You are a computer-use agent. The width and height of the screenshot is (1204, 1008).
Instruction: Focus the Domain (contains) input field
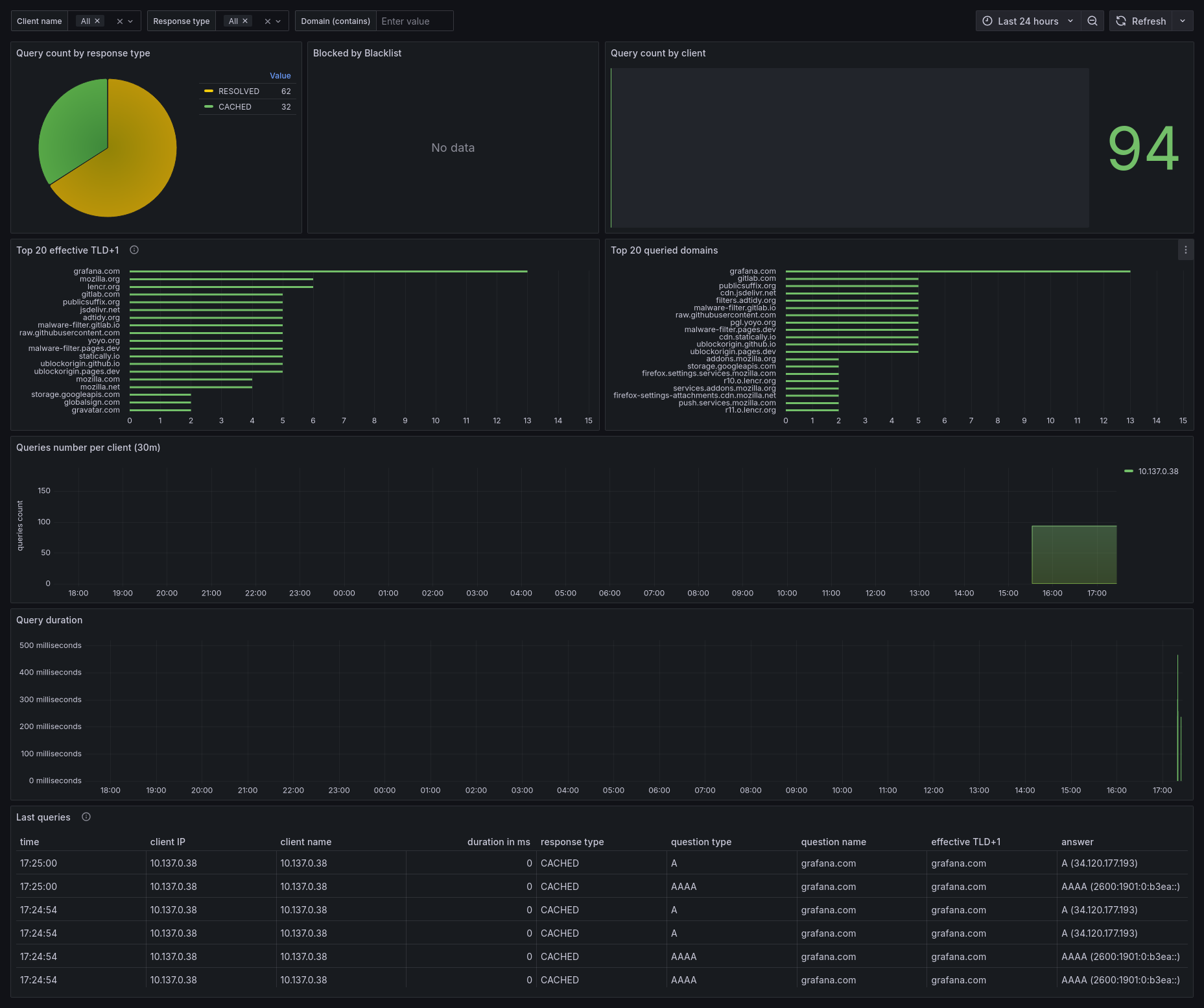(x=414, y=21)
